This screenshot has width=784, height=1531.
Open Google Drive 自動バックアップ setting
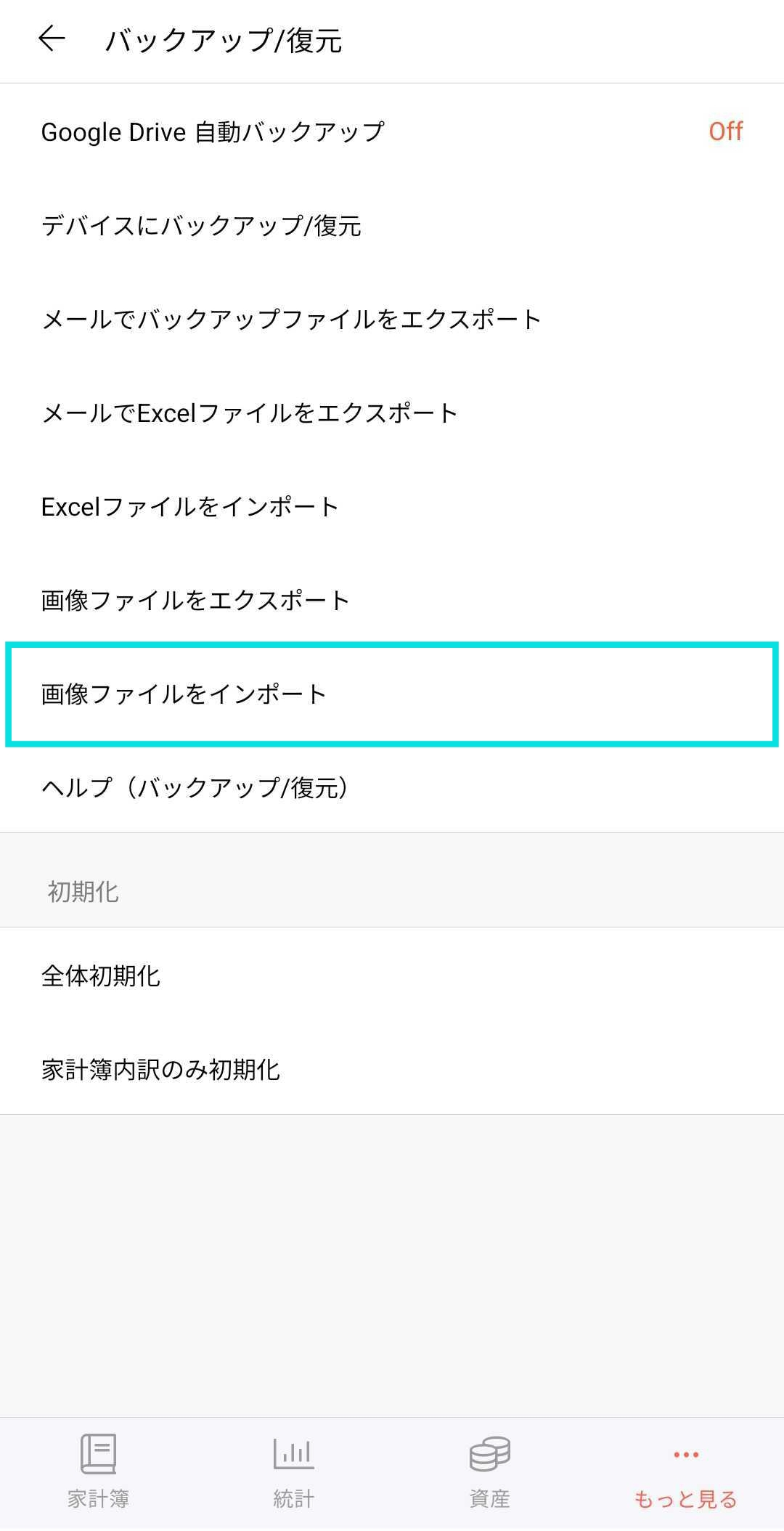213,132
